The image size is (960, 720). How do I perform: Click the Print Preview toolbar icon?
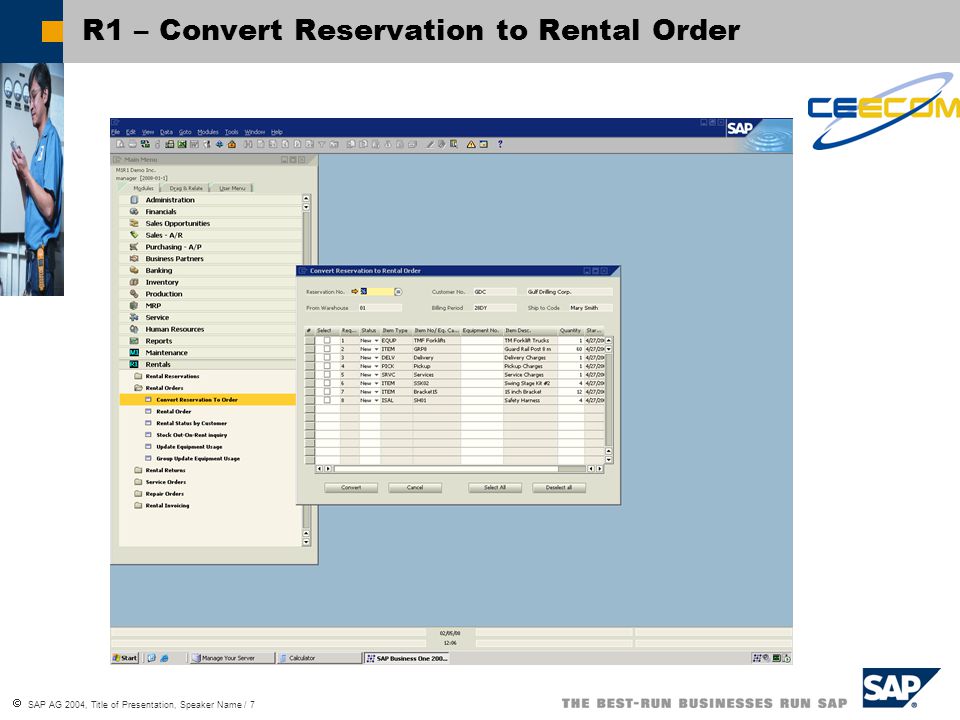120,144
